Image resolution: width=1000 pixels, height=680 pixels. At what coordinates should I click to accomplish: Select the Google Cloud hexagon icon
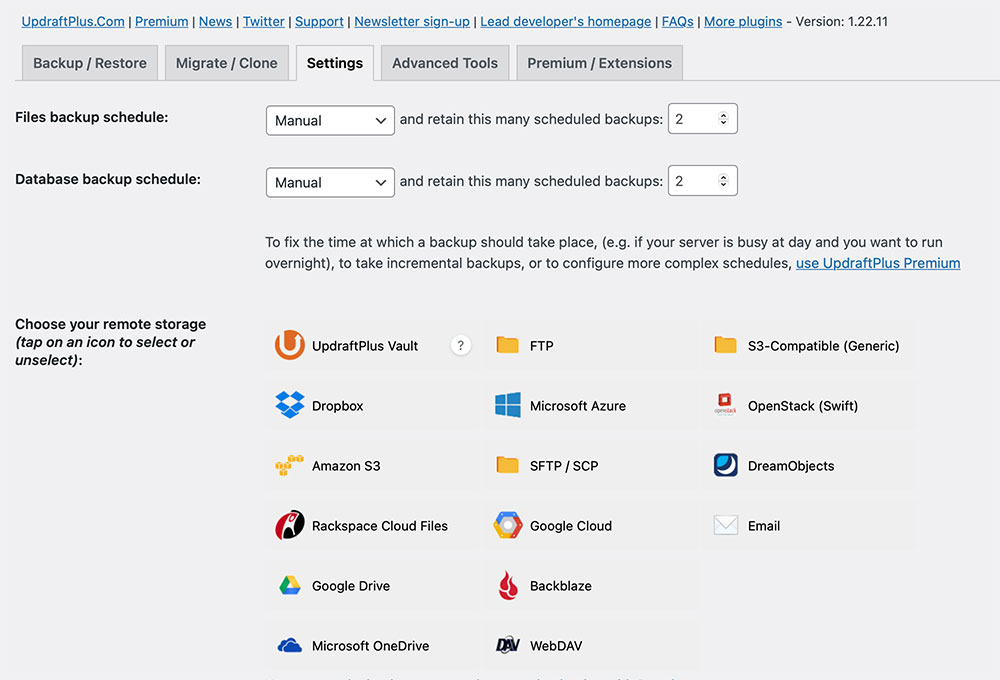pos(508,525)
